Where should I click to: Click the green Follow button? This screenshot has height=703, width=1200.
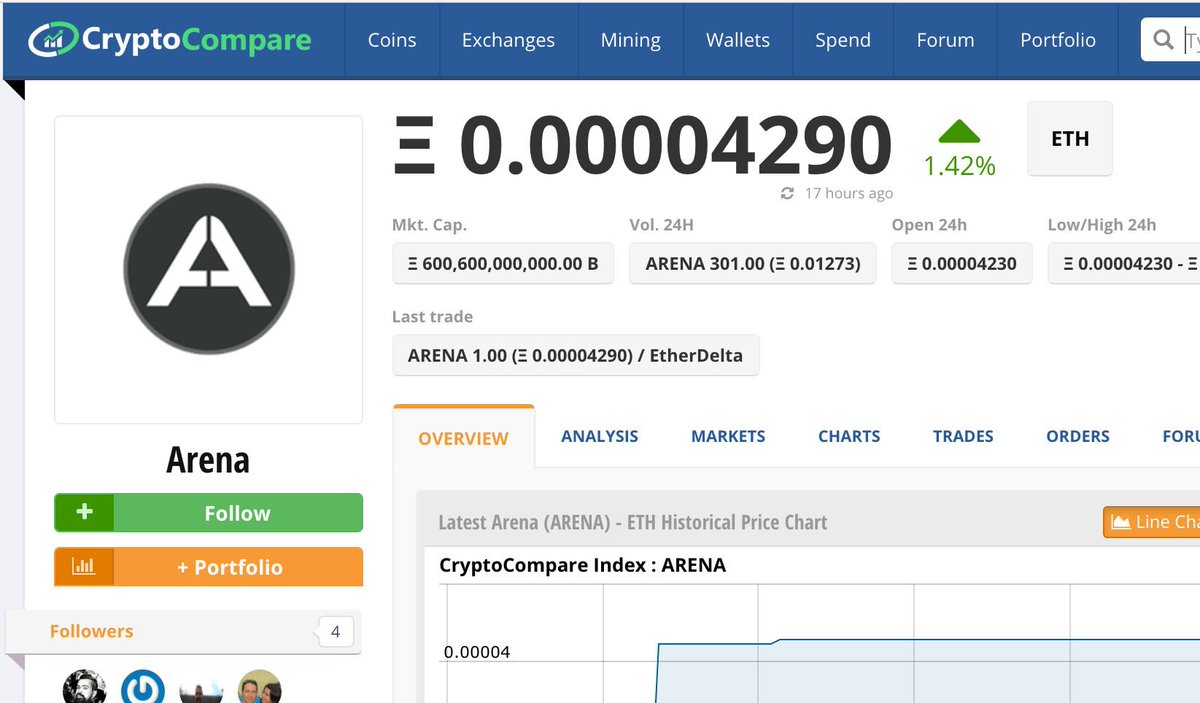pyautogui.click(x=209, y=512)
